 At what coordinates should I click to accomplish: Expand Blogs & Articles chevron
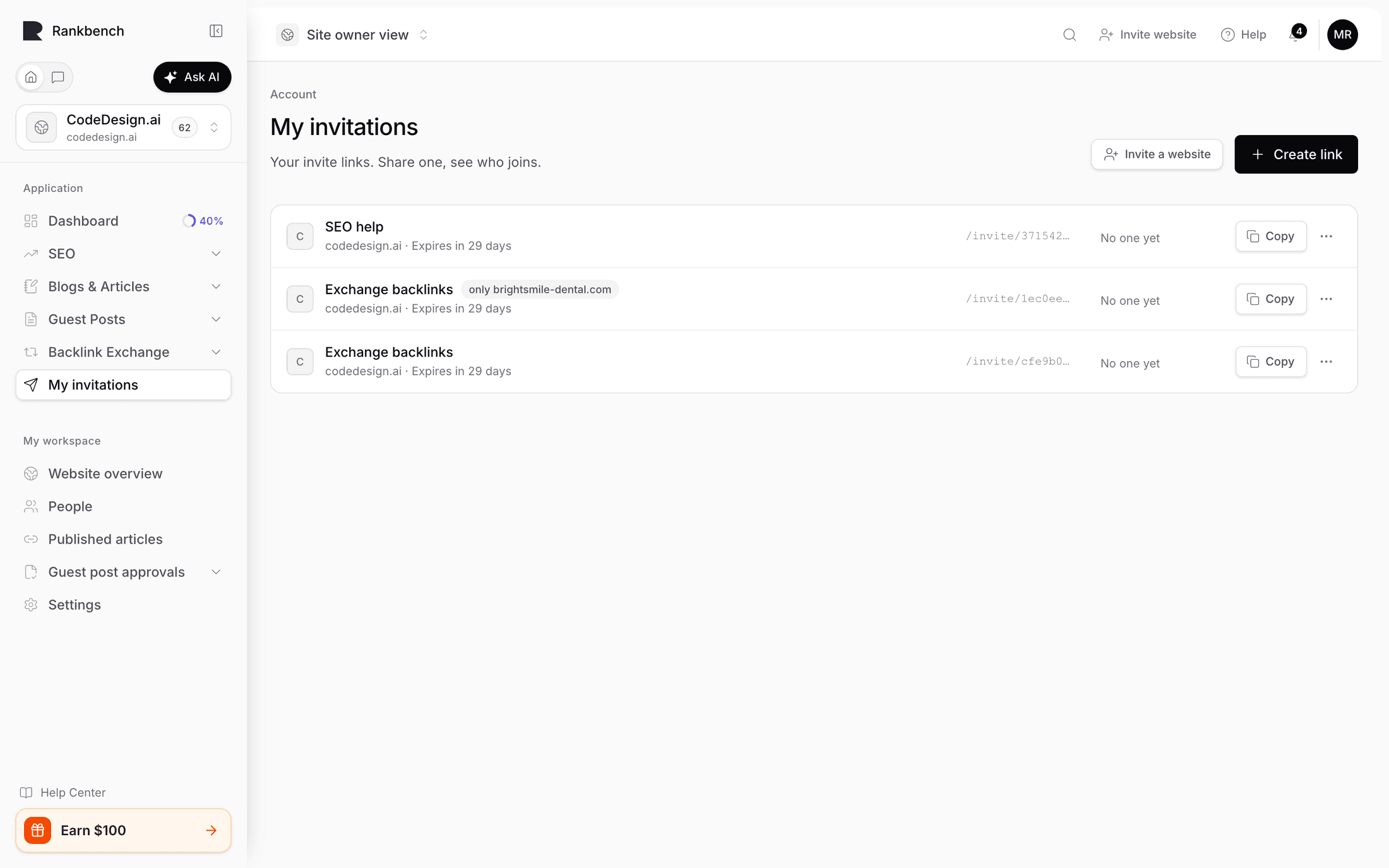216,287
